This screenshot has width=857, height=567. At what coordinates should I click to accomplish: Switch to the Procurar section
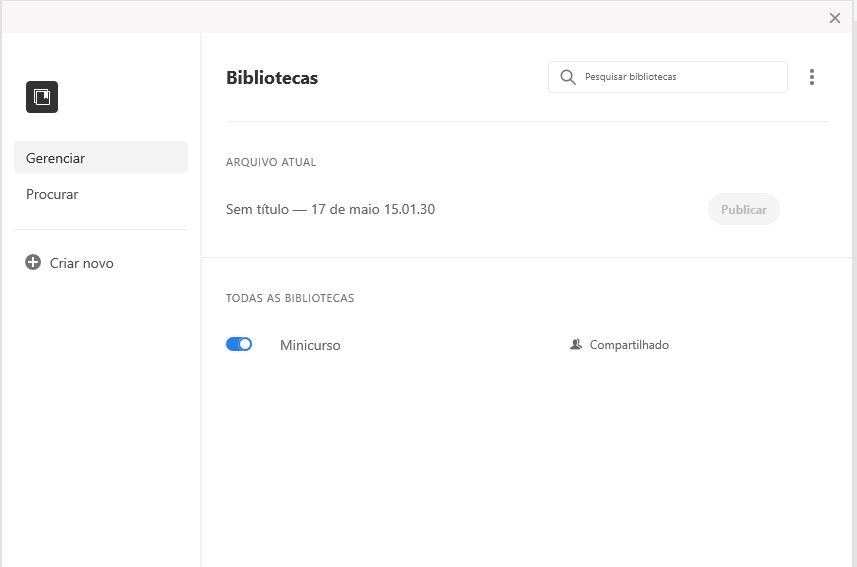tap(52, 194)
